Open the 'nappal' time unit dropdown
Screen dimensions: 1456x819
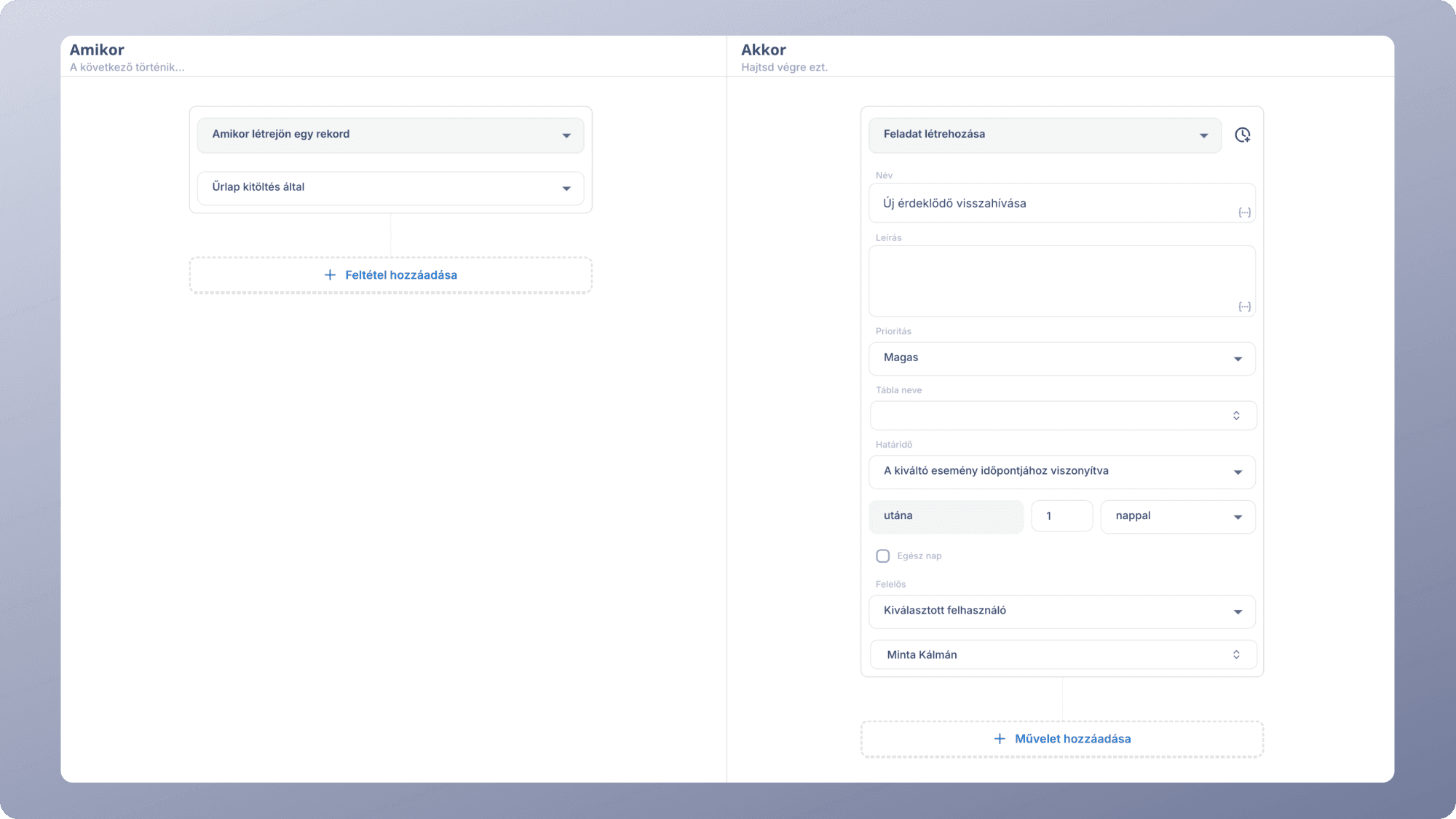pyautogui.click(x=1178, y=516)
